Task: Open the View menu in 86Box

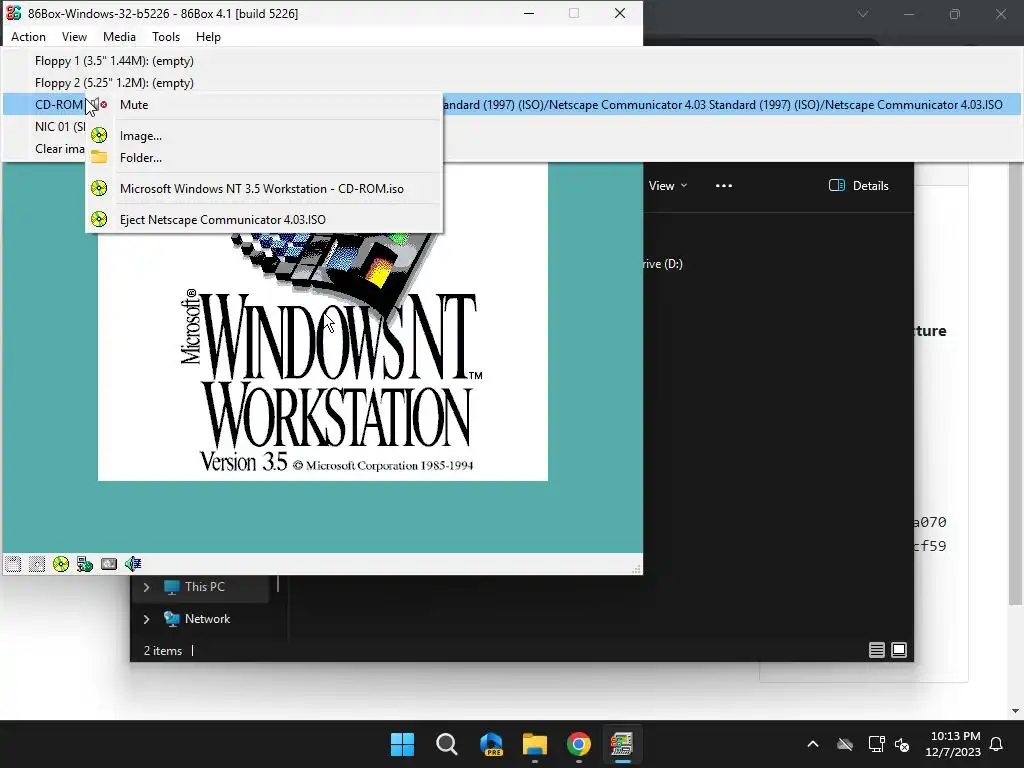Action: [x=74, y=37]
